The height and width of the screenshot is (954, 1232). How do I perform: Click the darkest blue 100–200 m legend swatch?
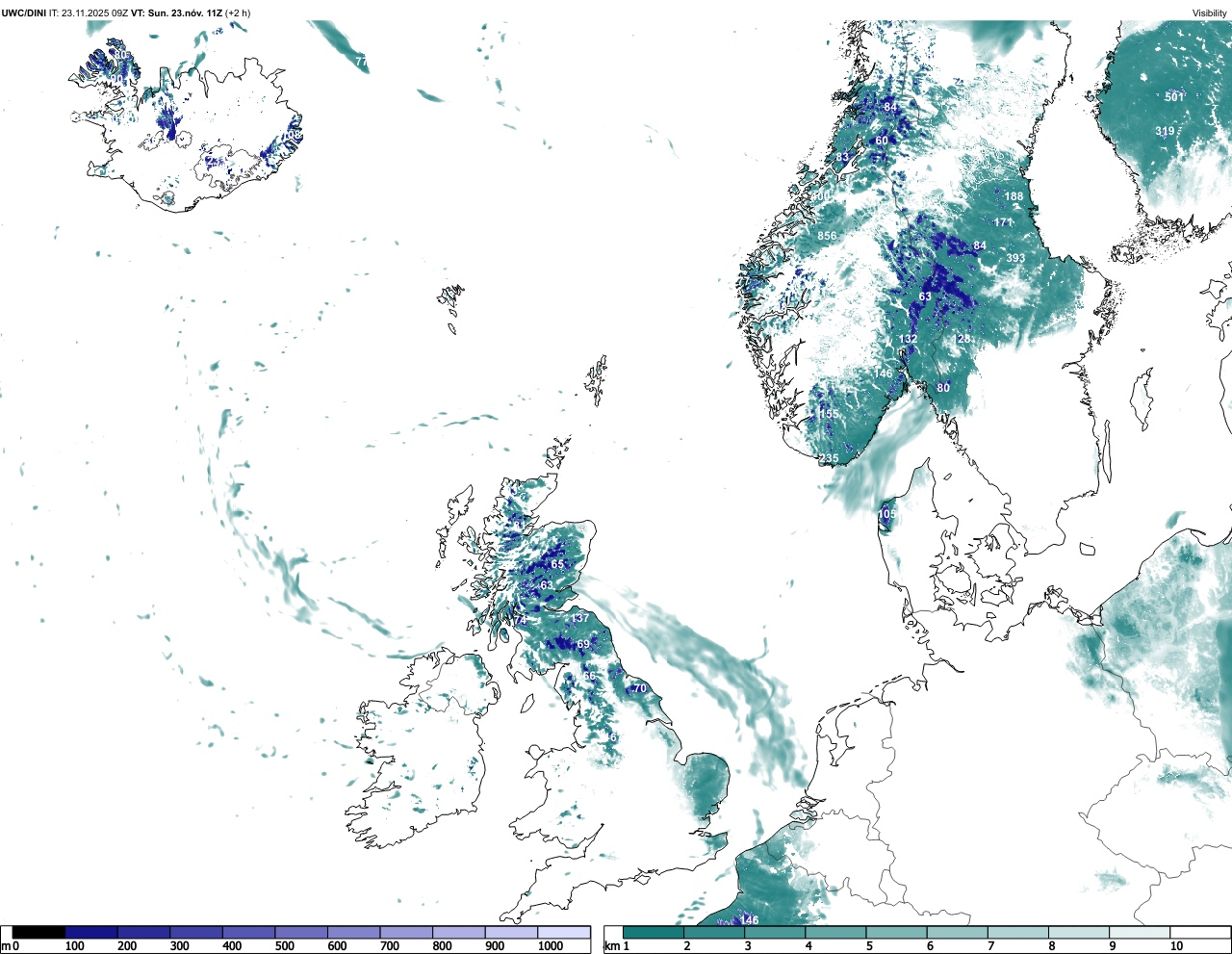91,932
